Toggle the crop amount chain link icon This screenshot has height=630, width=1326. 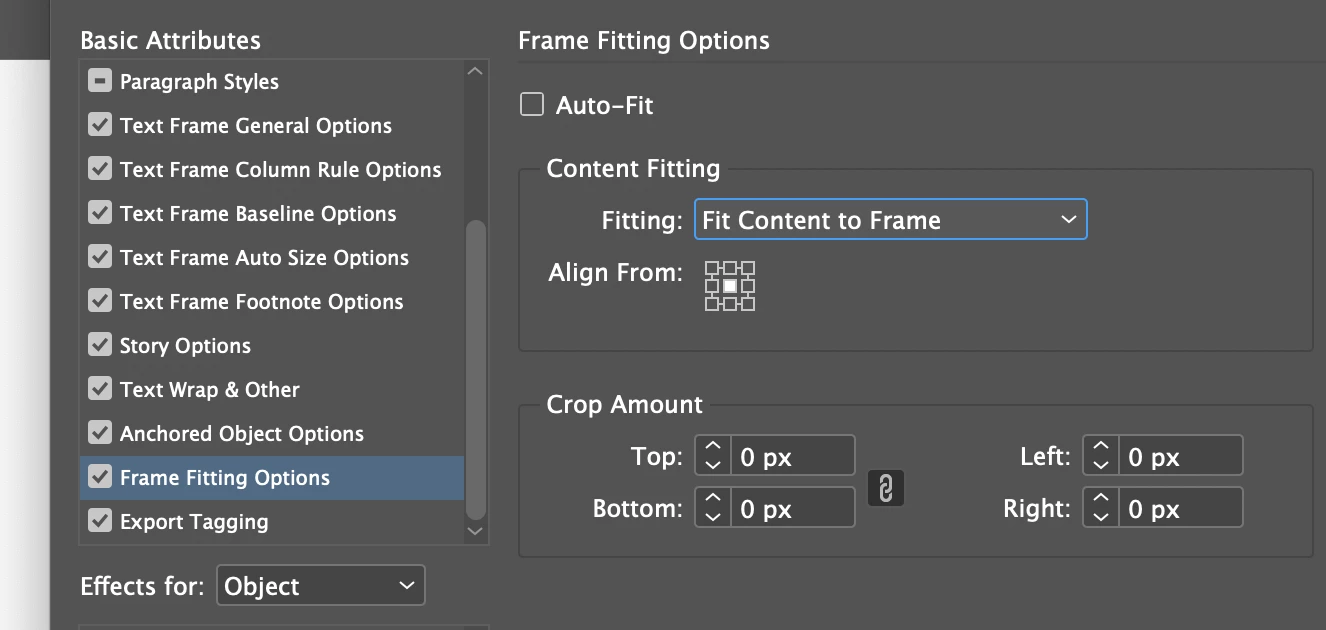click(x=886, y=488)
